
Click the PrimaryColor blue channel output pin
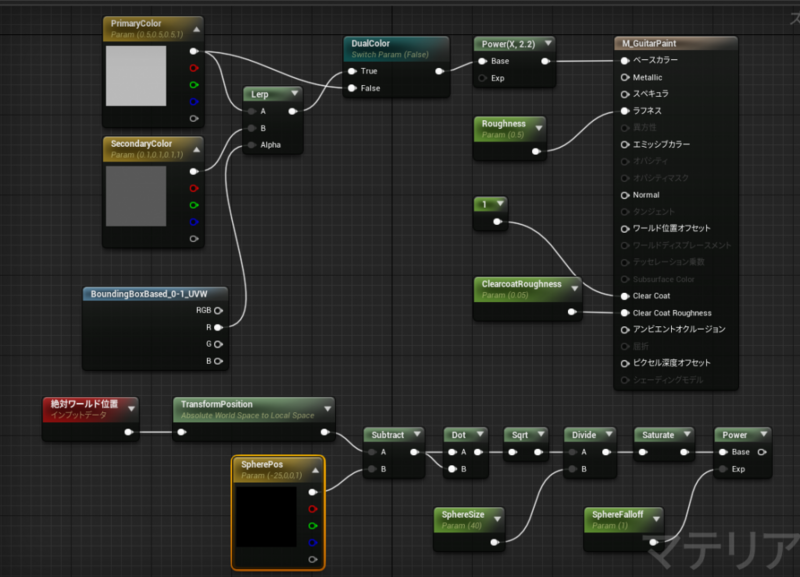pyautogui.click(x=194, y=102)
